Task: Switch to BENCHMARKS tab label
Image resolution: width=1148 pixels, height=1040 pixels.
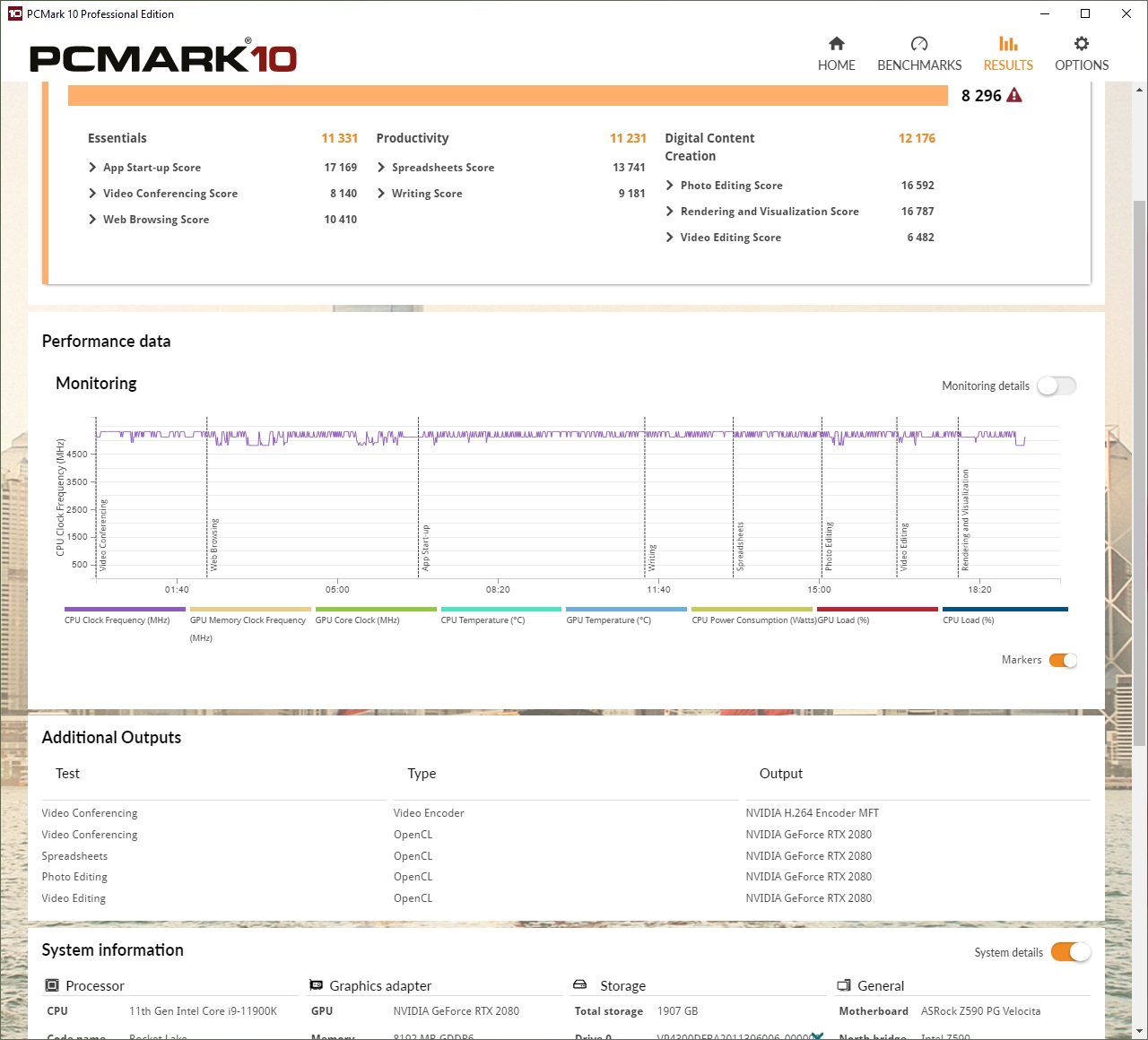Action: pyautogui.click(x=919, y=65)
